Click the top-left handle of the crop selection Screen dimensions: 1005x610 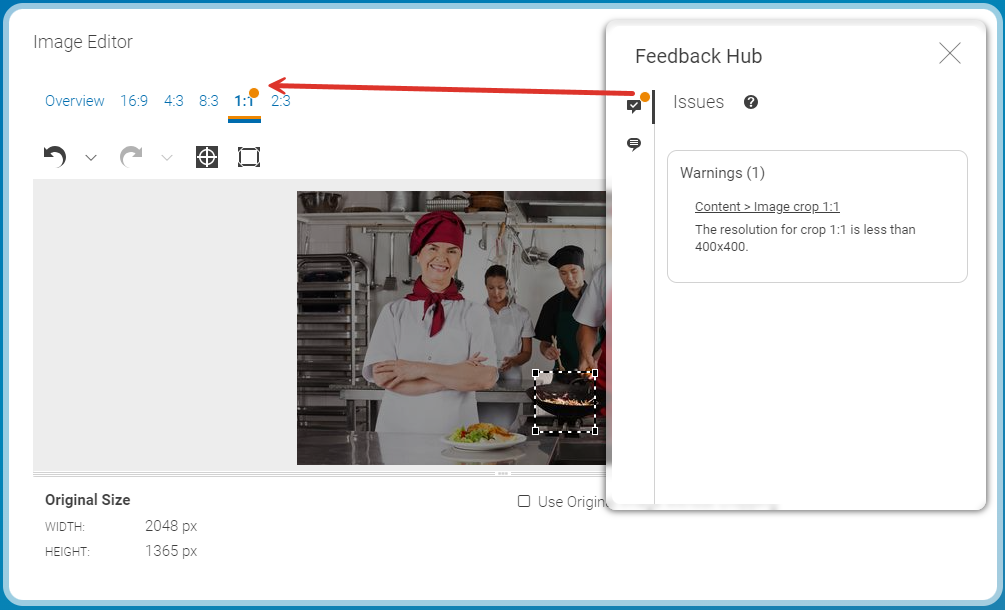(x=536, y=373)
